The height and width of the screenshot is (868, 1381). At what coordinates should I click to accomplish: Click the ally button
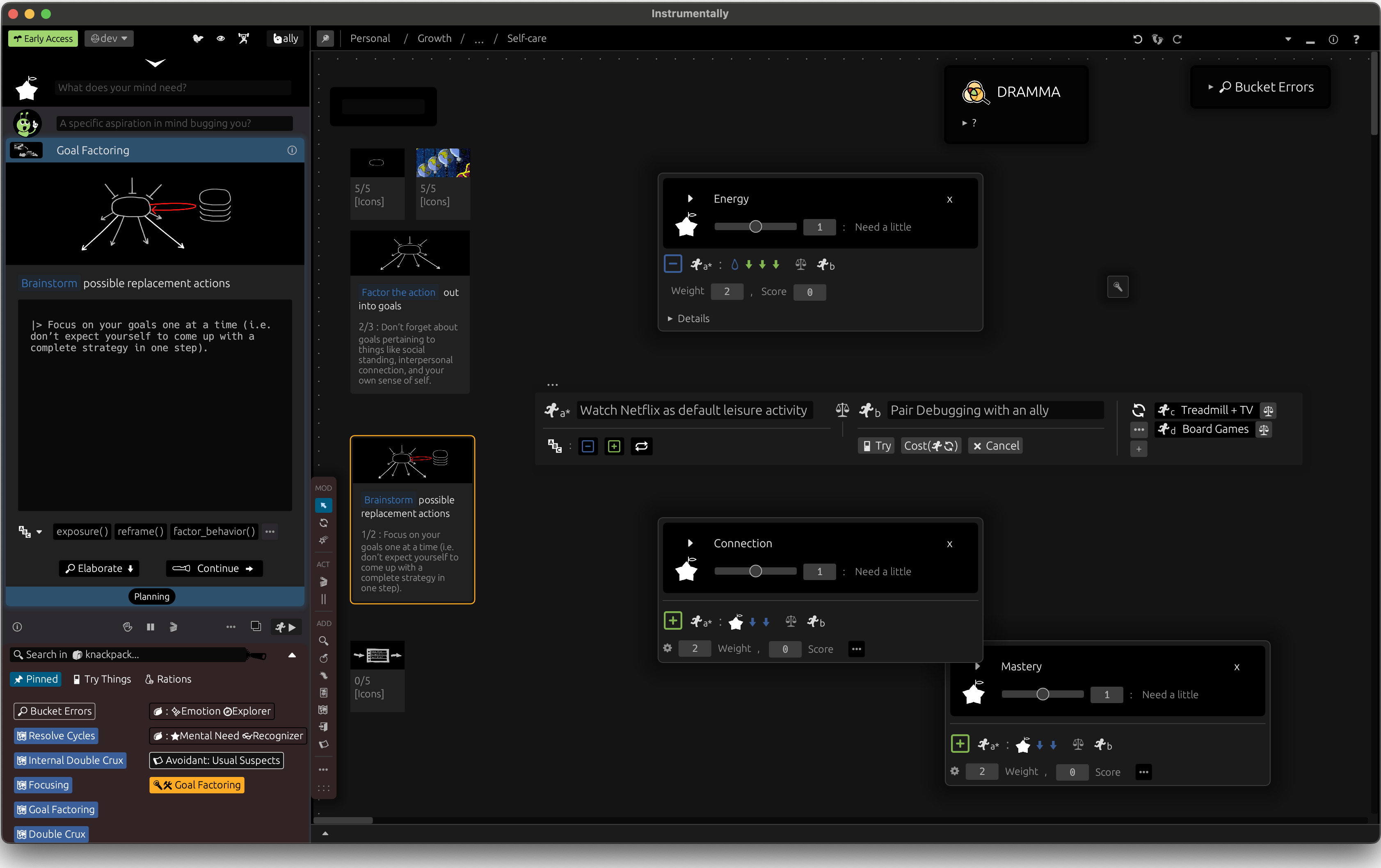coord(286,39)
